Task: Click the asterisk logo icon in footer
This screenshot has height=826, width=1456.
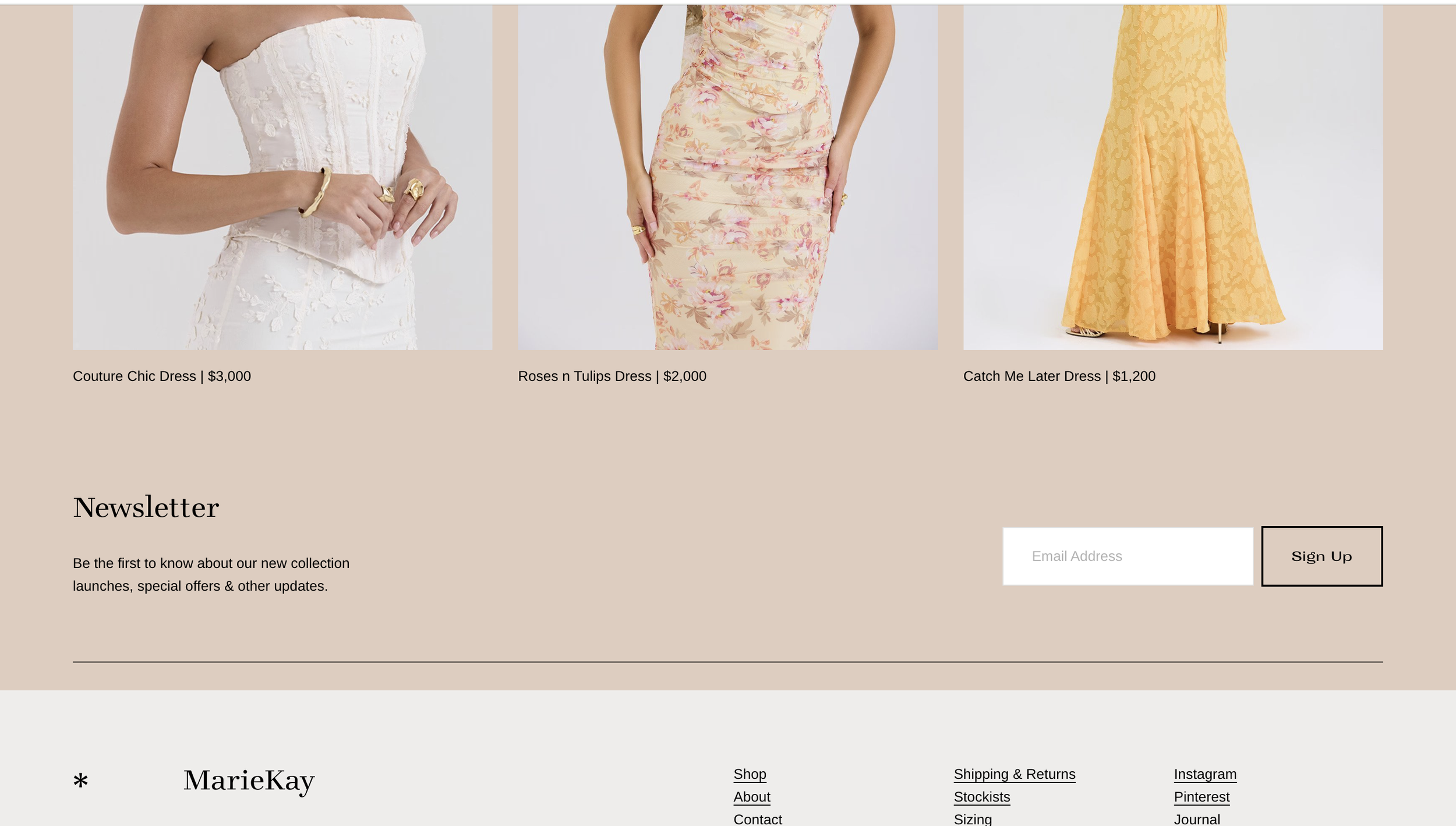Action: point(81,780)
